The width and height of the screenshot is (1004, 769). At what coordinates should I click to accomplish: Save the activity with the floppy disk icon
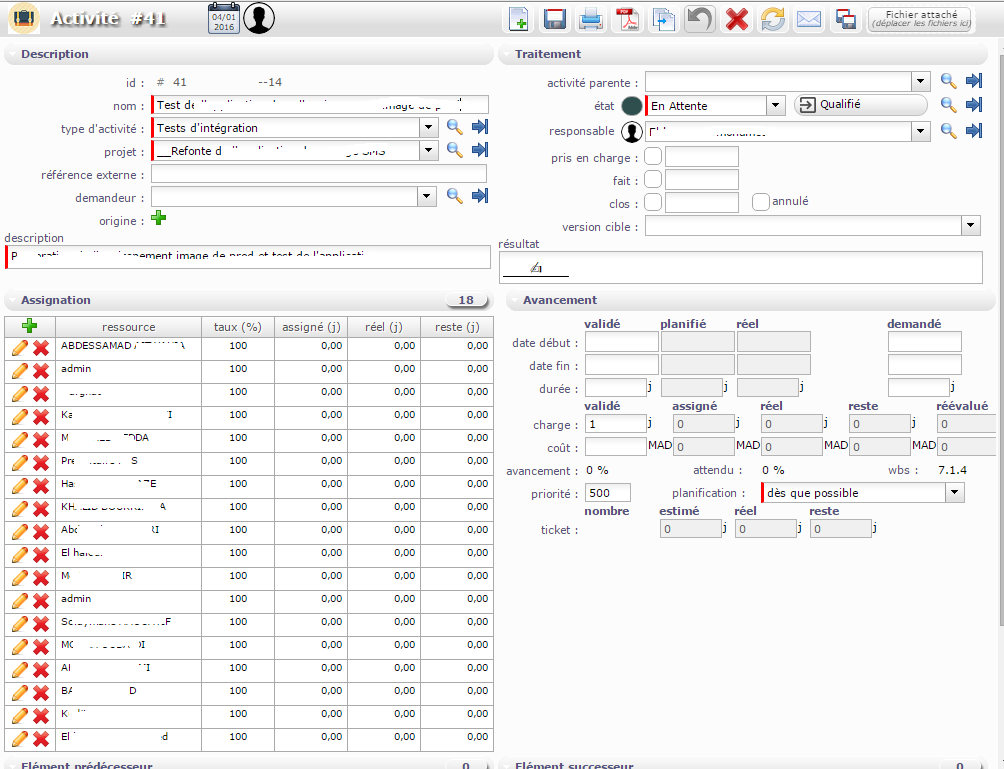coord(555,19)
